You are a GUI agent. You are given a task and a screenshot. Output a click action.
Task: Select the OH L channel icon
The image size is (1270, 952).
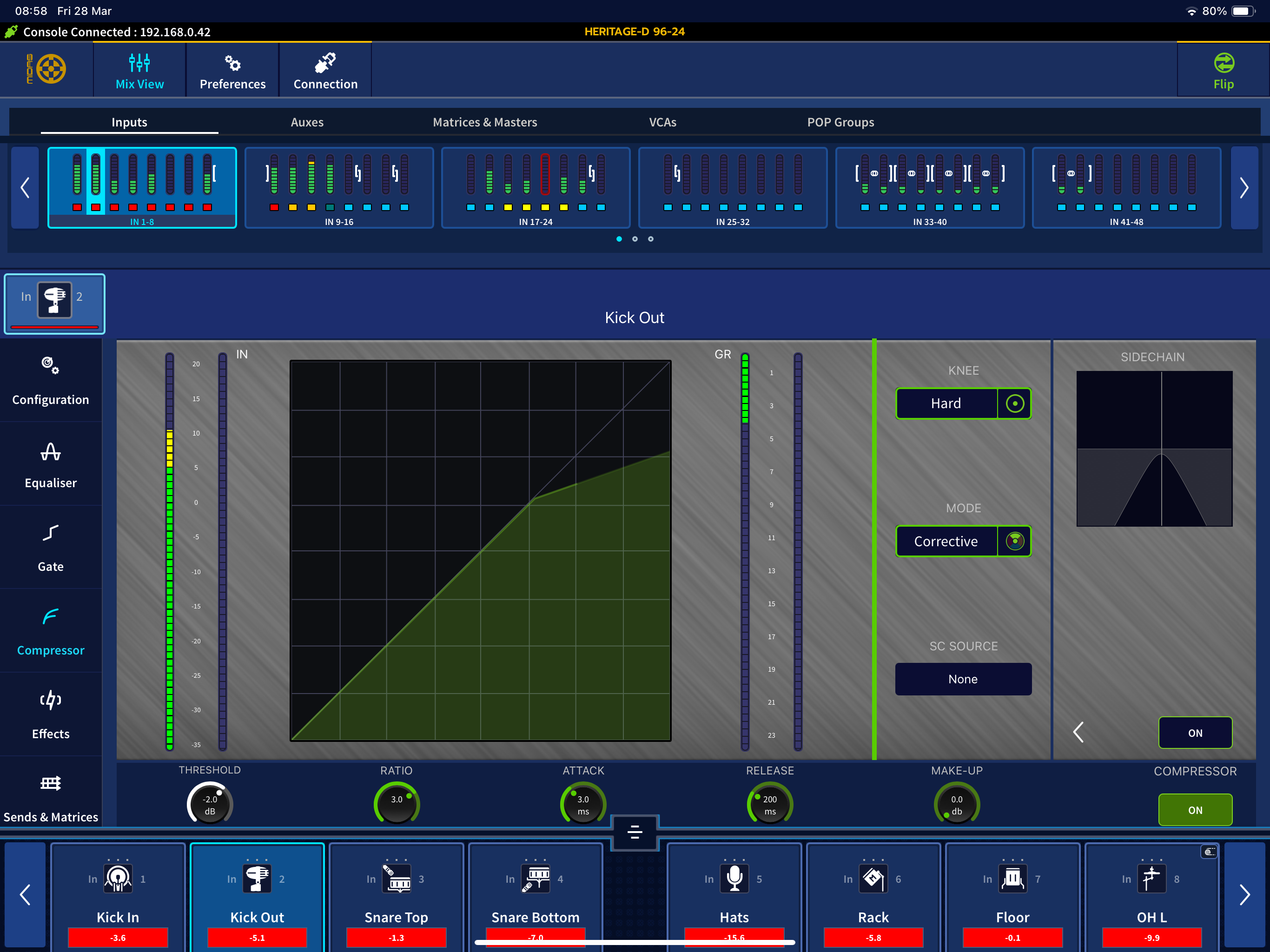1152,878
